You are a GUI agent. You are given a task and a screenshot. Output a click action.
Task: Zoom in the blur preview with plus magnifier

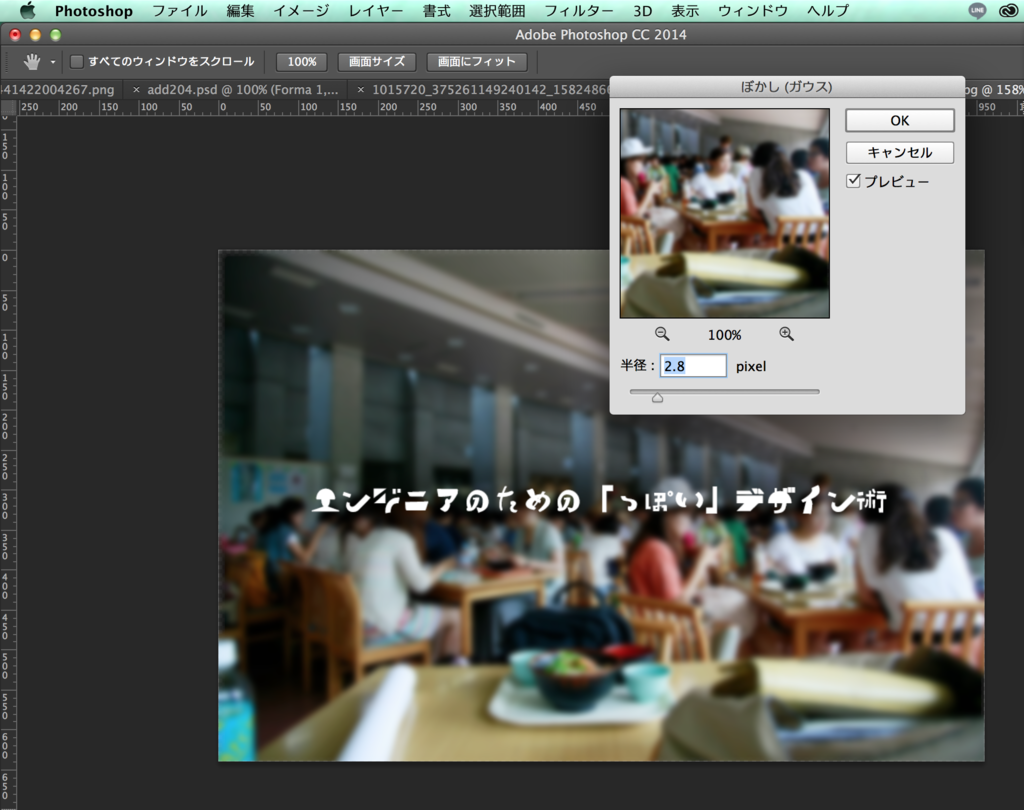pyautogui.click(x=786, y=334)
